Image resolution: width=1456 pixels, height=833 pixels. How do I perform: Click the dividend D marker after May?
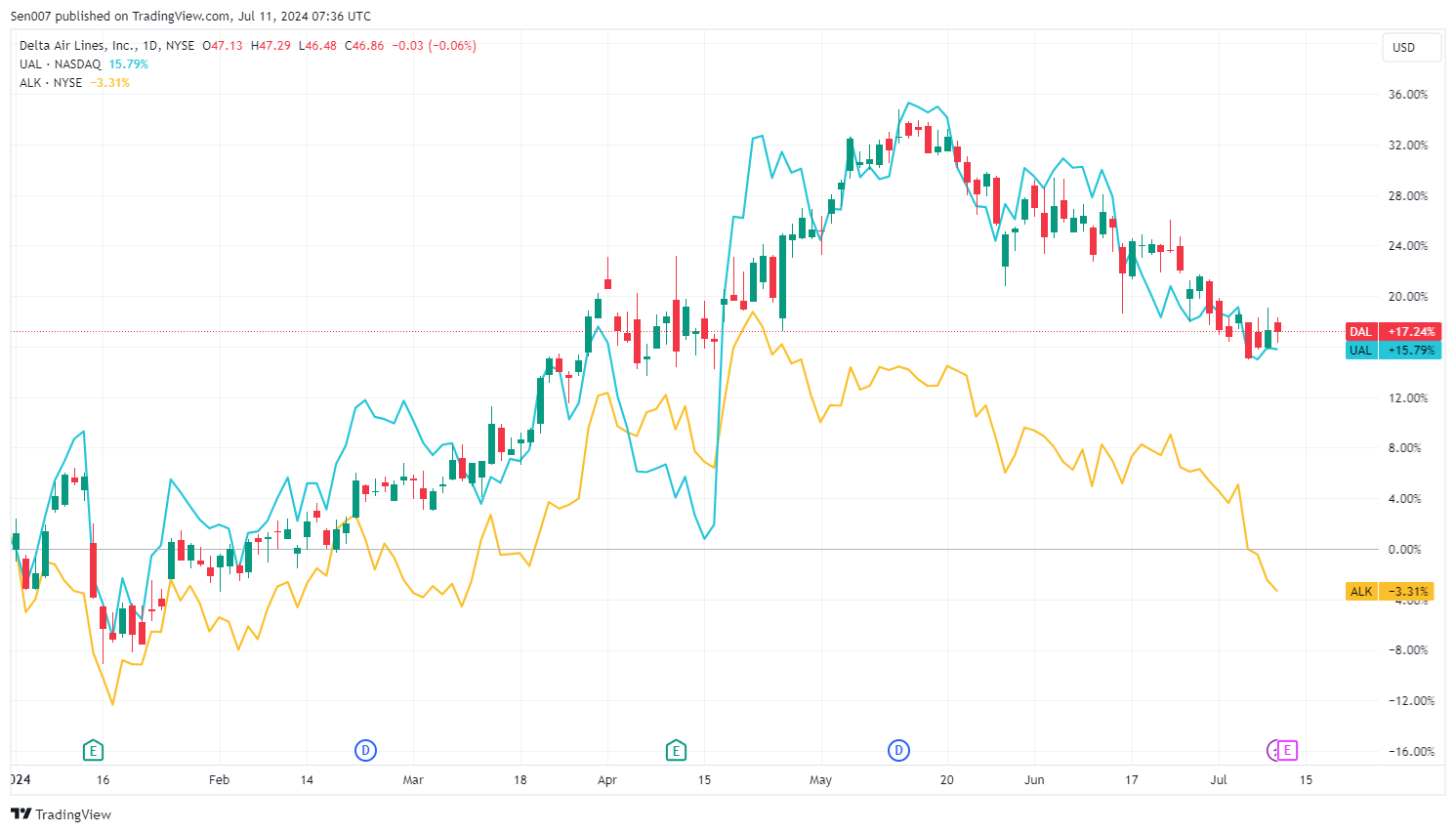coord(898,750)
